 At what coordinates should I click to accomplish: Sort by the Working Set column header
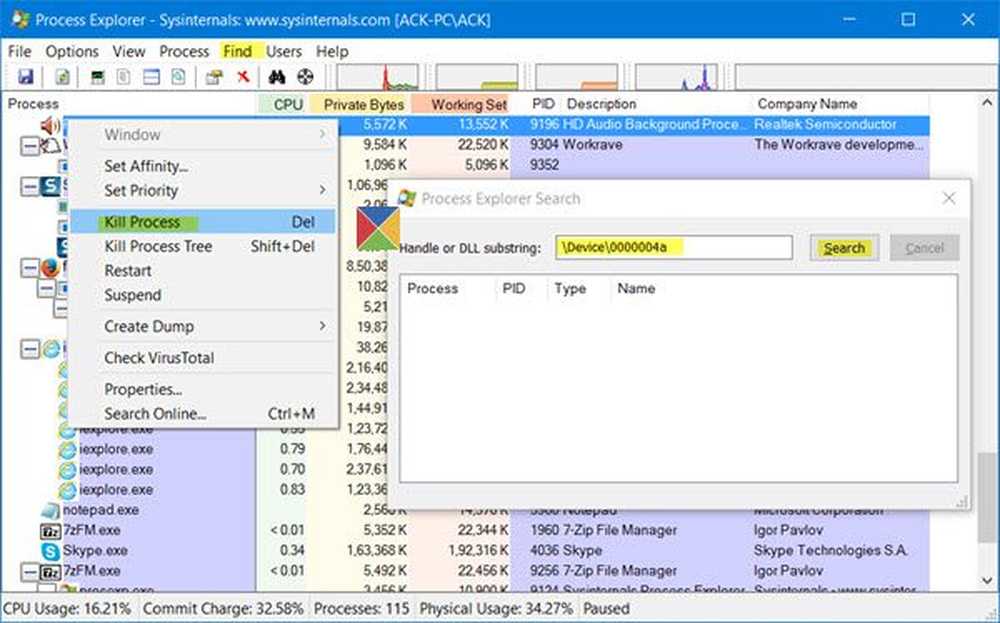click(x=462, y=104)
